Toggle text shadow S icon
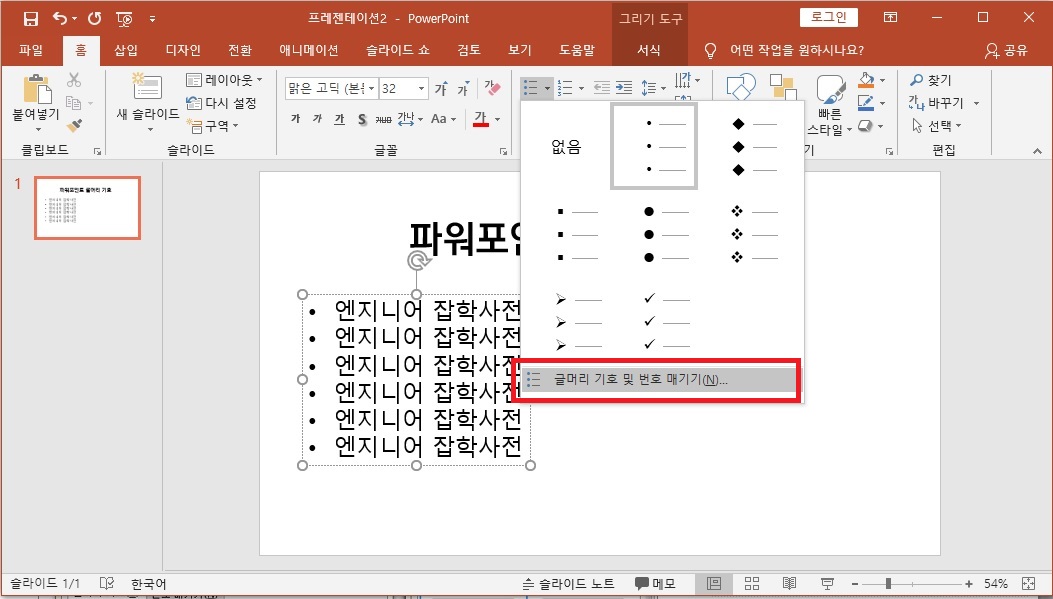 (x=362, y=119)
